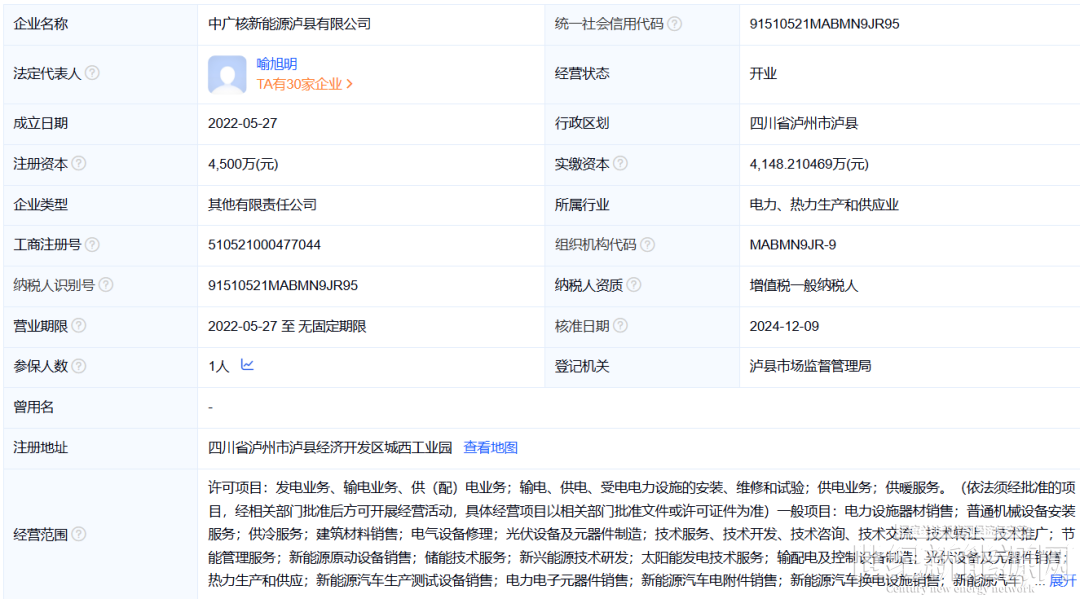
Task: Open the 注册资本 help tooltip icon
Action: click(x=78, y=164)
